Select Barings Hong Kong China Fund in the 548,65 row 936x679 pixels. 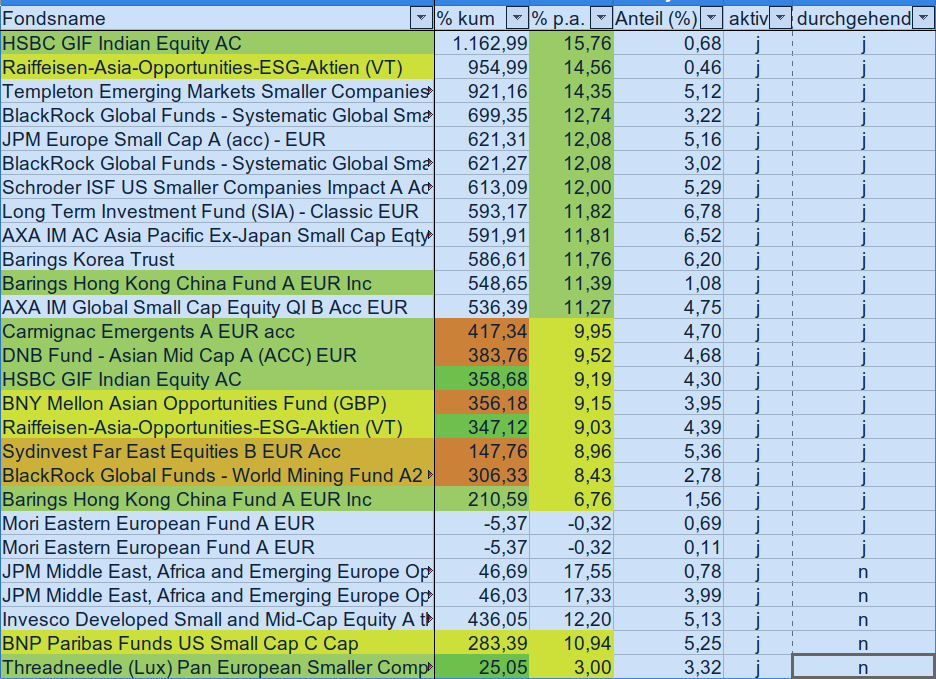(x=217, y=283)
